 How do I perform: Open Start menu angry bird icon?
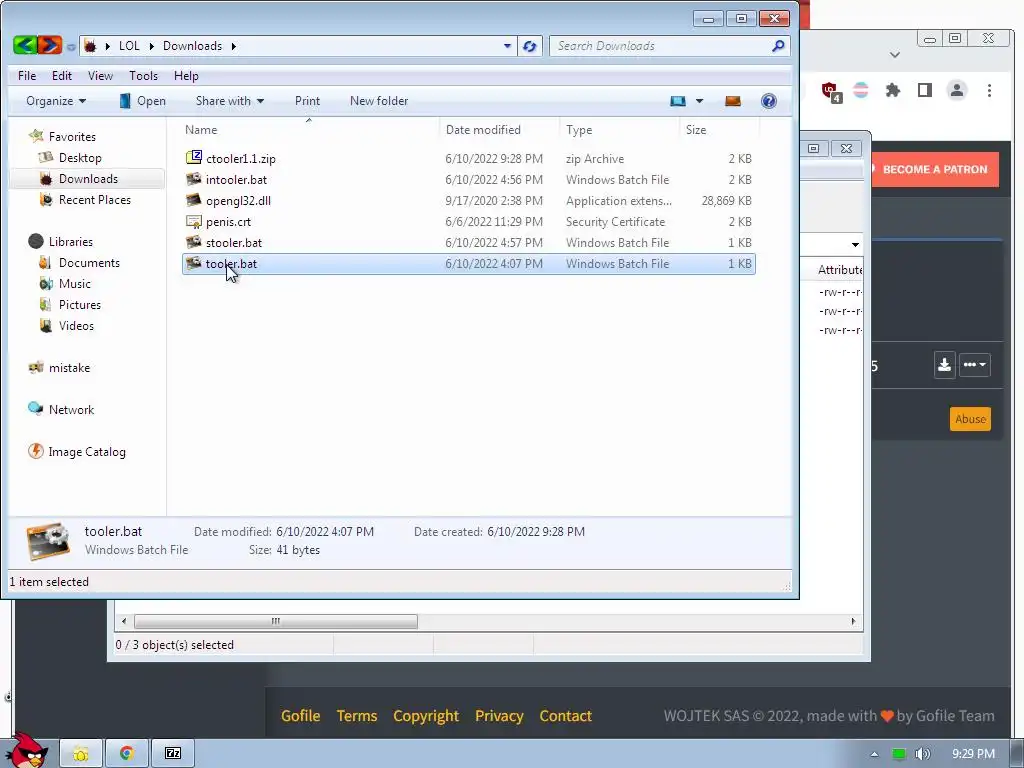tap(26, 750)
